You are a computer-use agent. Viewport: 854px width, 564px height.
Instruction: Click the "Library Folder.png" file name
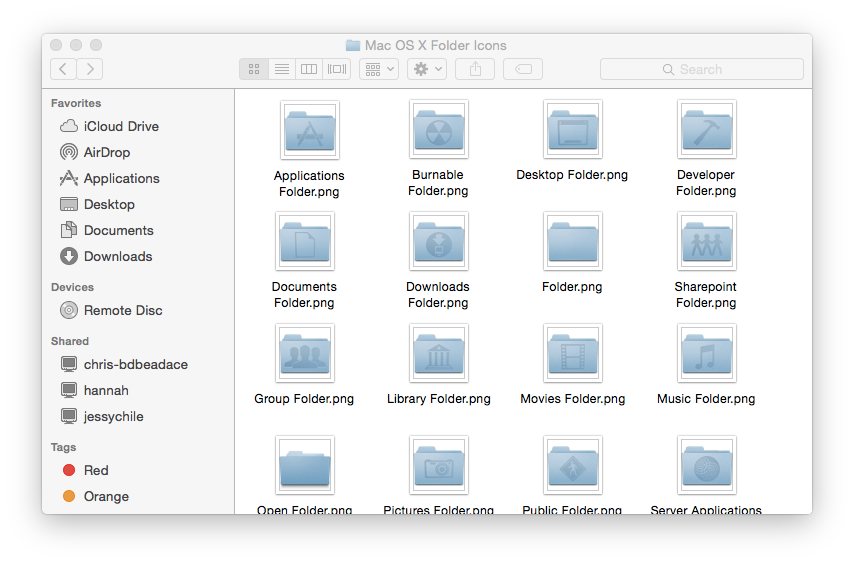pyautogui.click(x=438, y=399)
